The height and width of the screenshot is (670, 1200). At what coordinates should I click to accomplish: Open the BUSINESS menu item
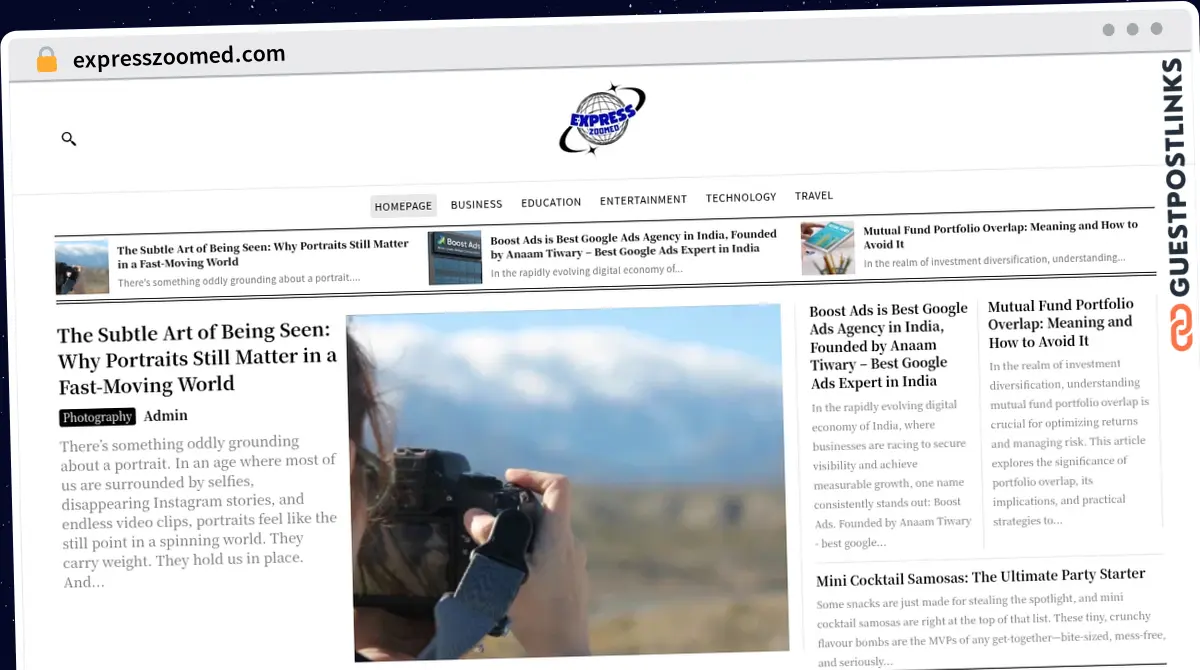pyautogui.click(x=476, y=204)
